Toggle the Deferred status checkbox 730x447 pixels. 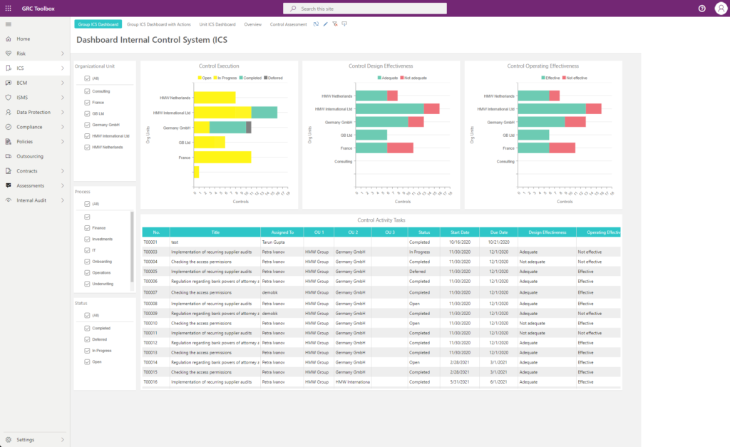pos(87,339)
